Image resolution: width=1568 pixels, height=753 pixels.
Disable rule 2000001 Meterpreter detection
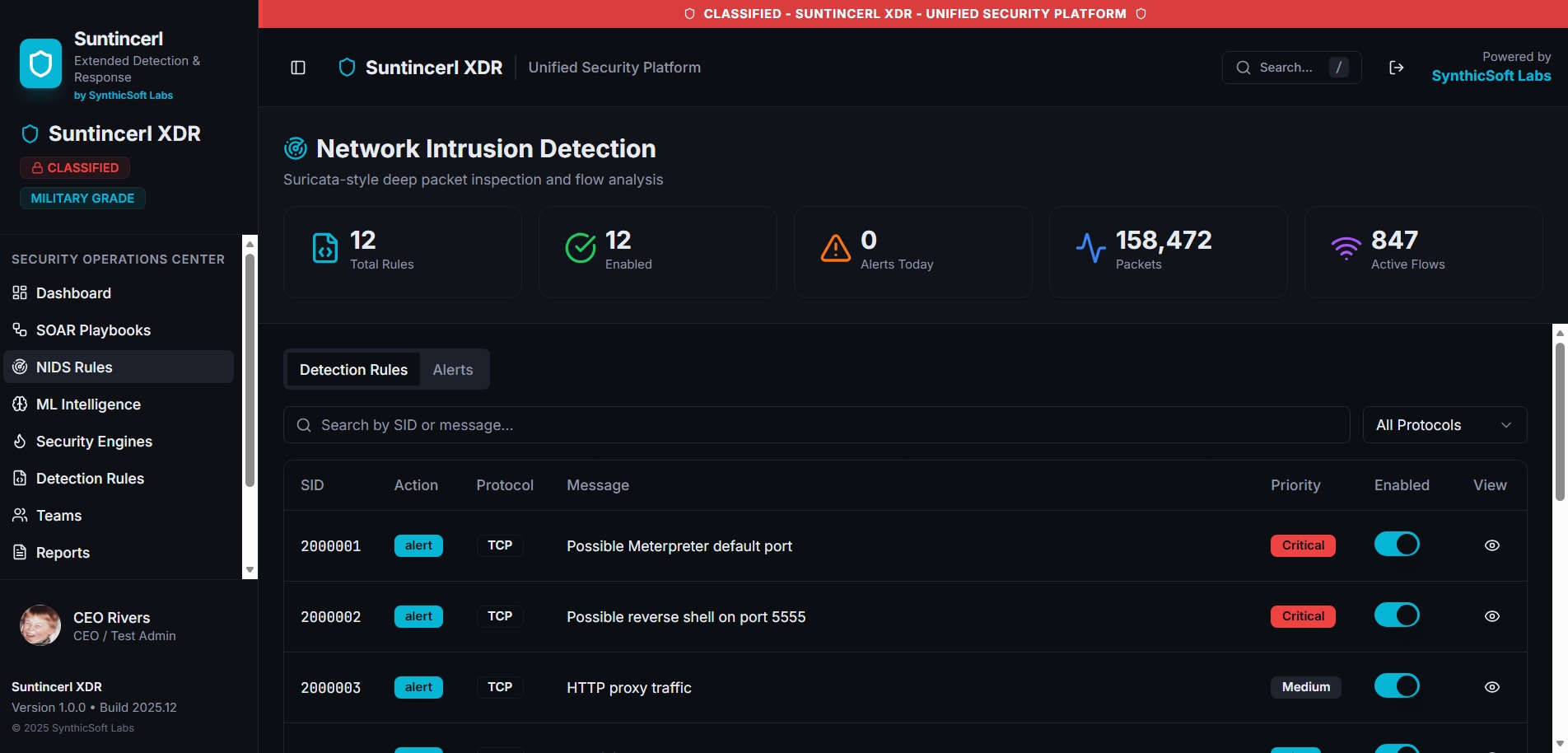(x=1397, y=544)
